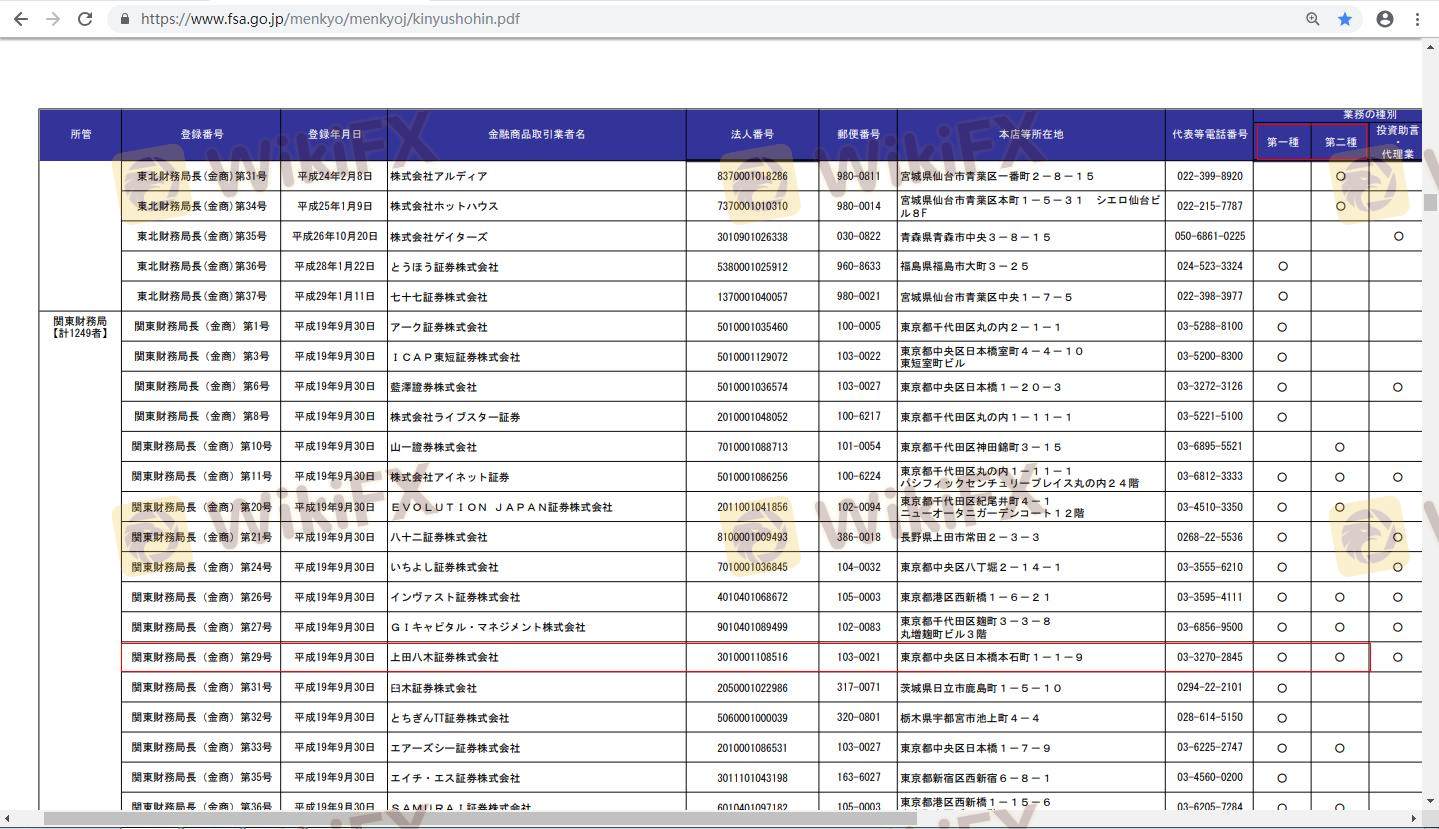Click 第二種 circle in 株式会社アルディア row
Screen dimensions: 1439x829
point(1340,176)
